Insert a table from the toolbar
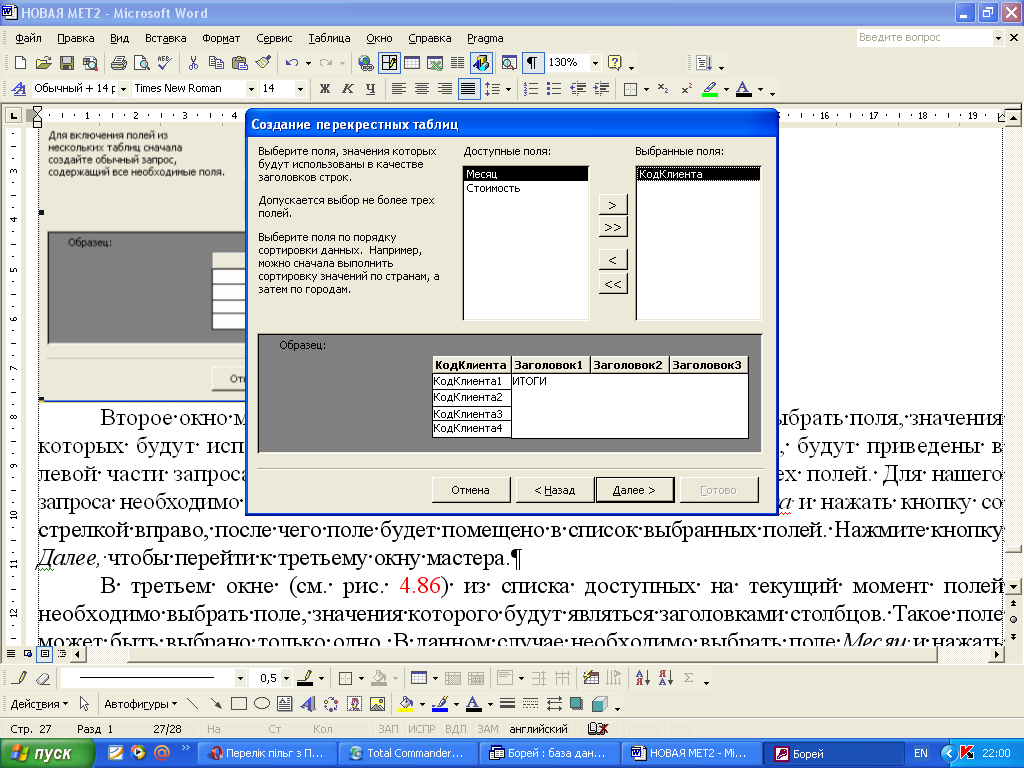 [412, 63]
